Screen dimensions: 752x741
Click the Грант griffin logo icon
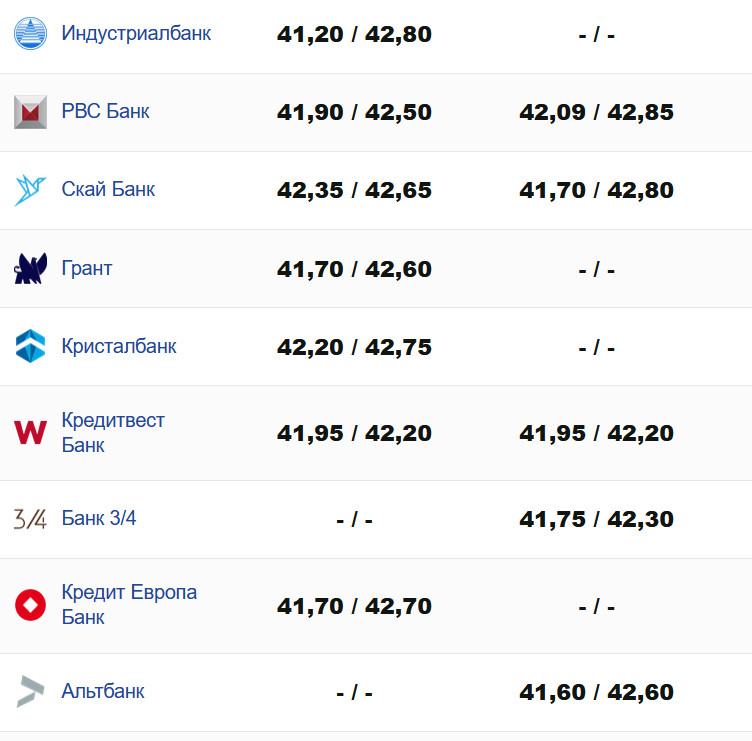[x=30, y=268]
